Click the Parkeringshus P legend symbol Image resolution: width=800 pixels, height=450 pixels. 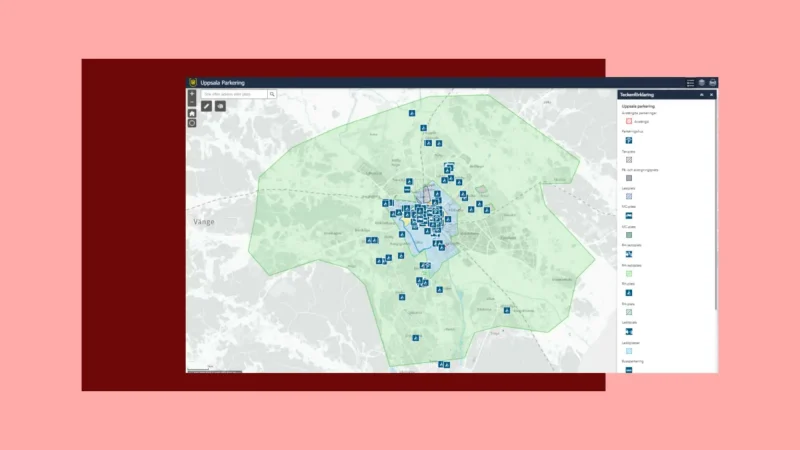click(x=628, y=141)
